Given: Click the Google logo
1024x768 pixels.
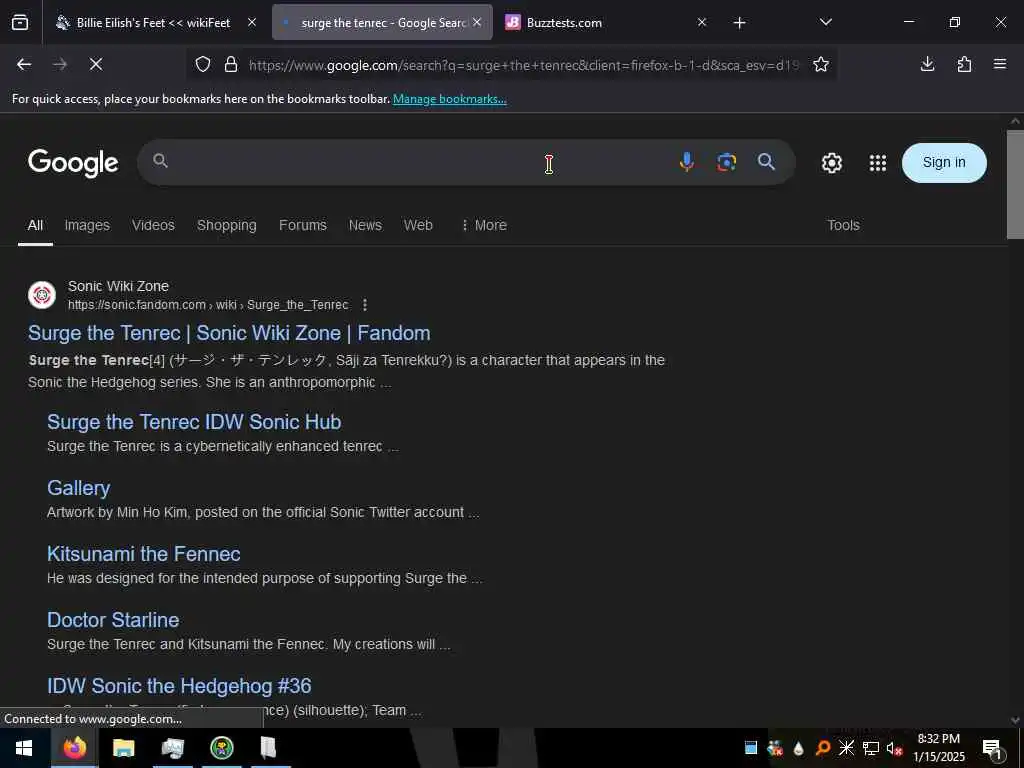Looking at the screenshot, I should [73, 163].
